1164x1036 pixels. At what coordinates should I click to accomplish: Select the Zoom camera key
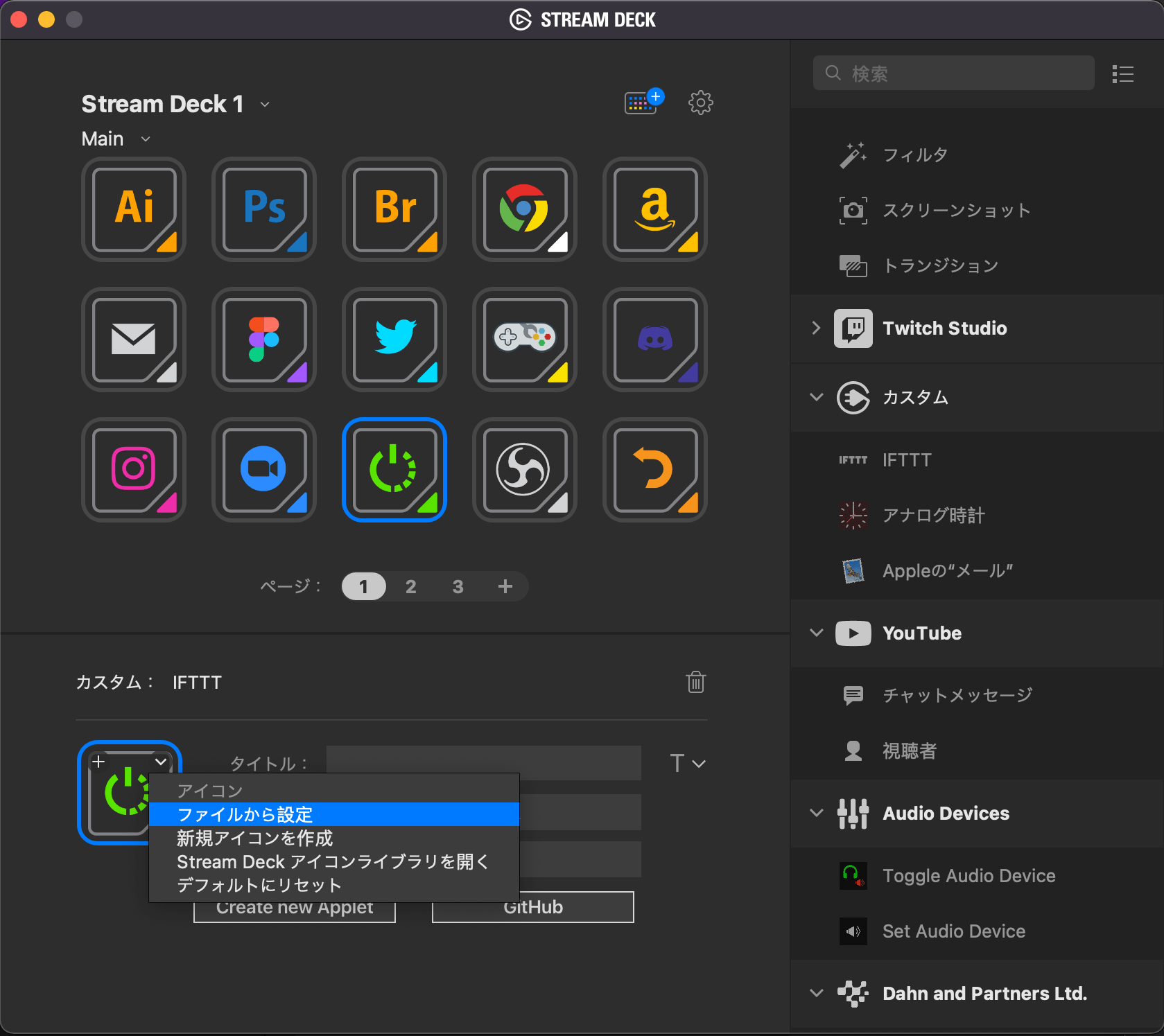tap(264, 470)
